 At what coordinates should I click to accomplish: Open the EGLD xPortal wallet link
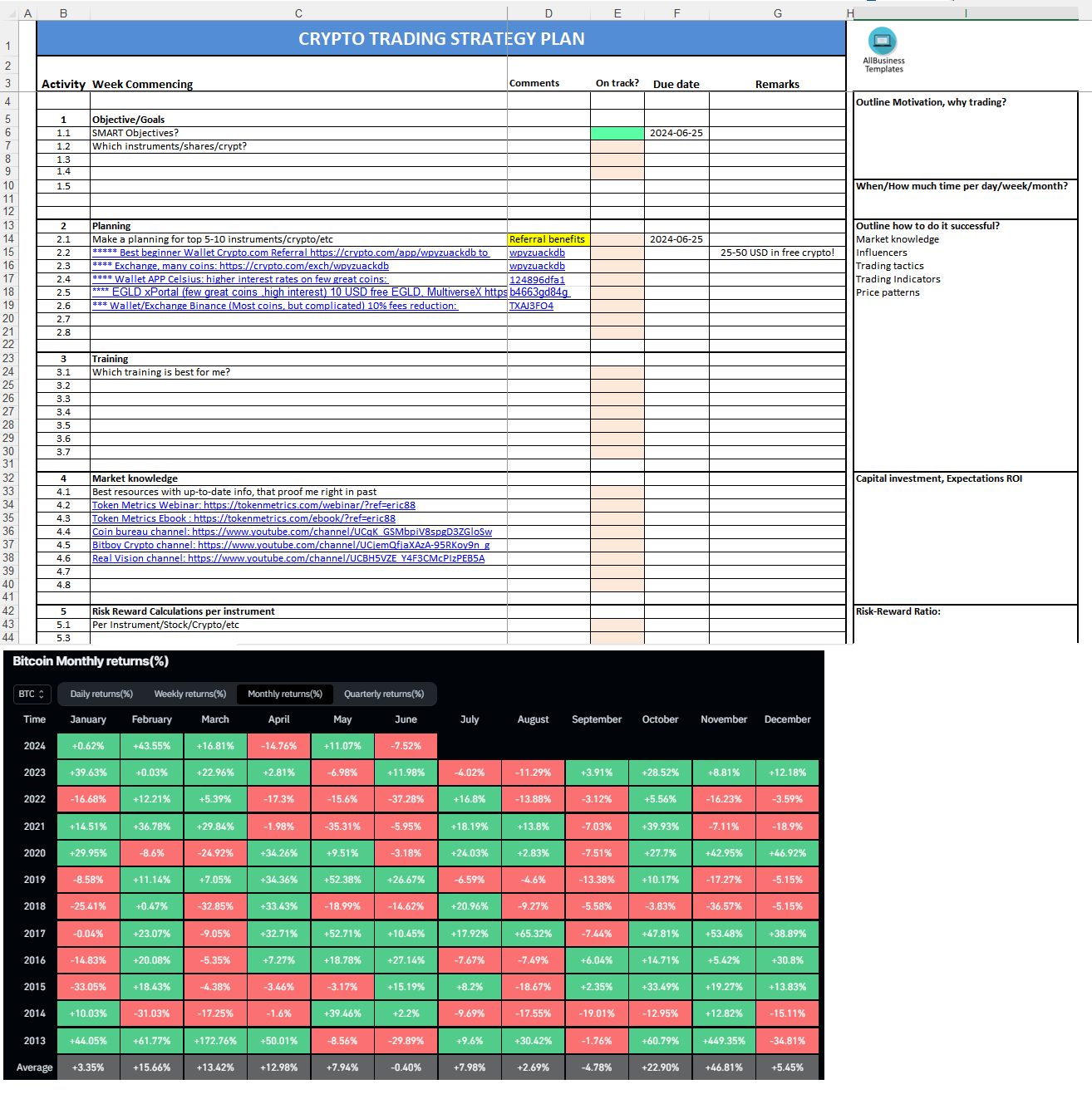point(291,292)
